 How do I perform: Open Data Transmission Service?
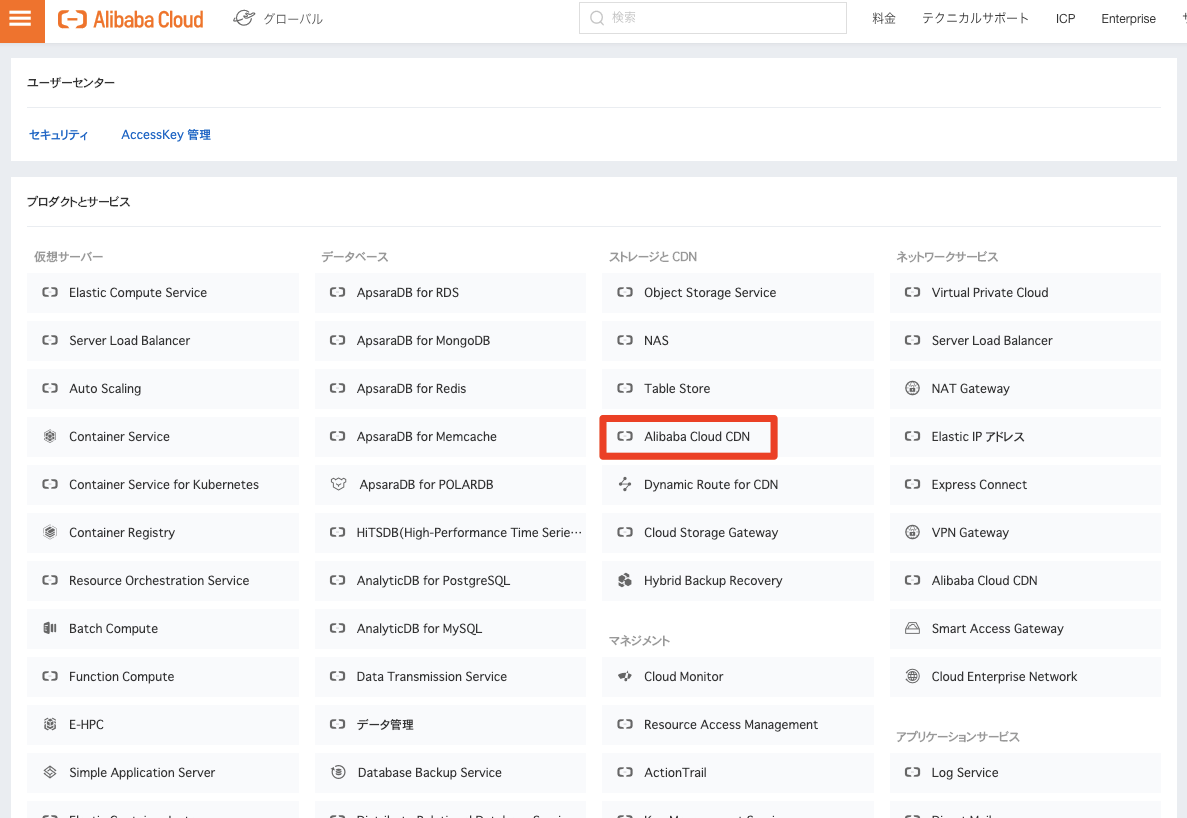450,676
